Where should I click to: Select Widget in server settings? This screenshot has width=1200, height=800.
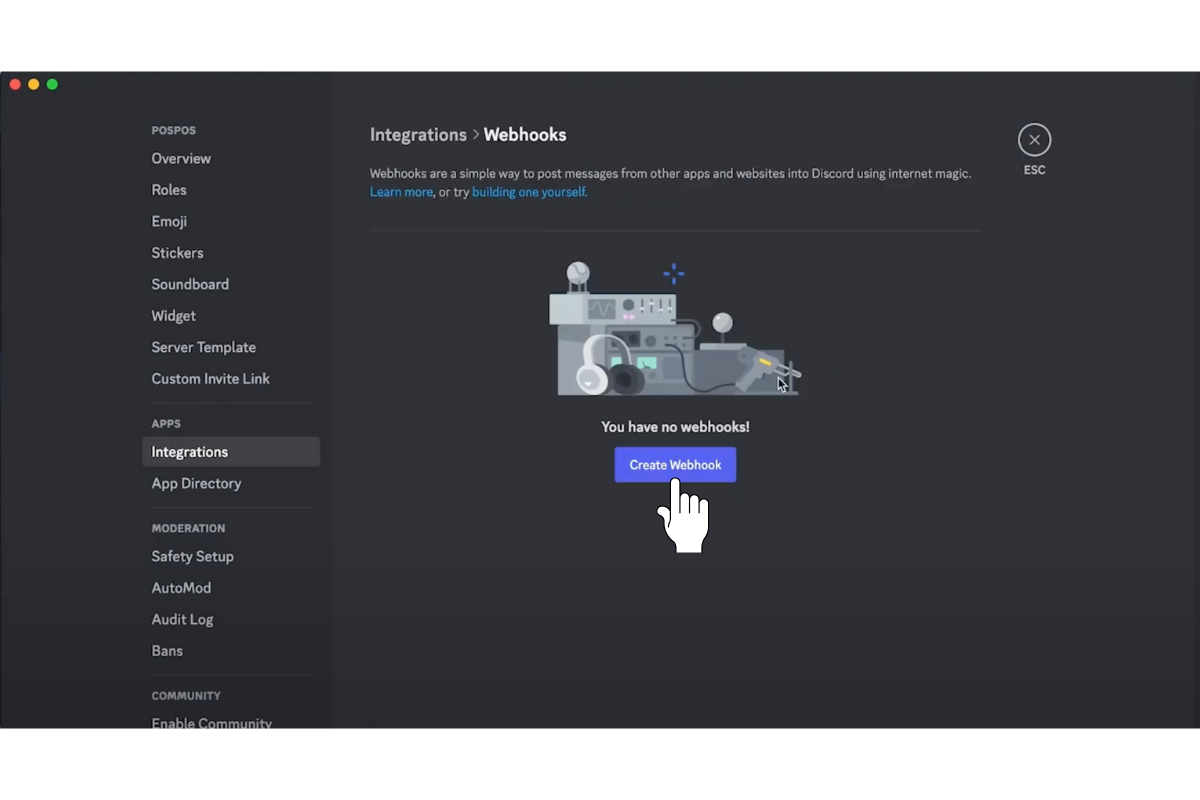pos(174,316)
